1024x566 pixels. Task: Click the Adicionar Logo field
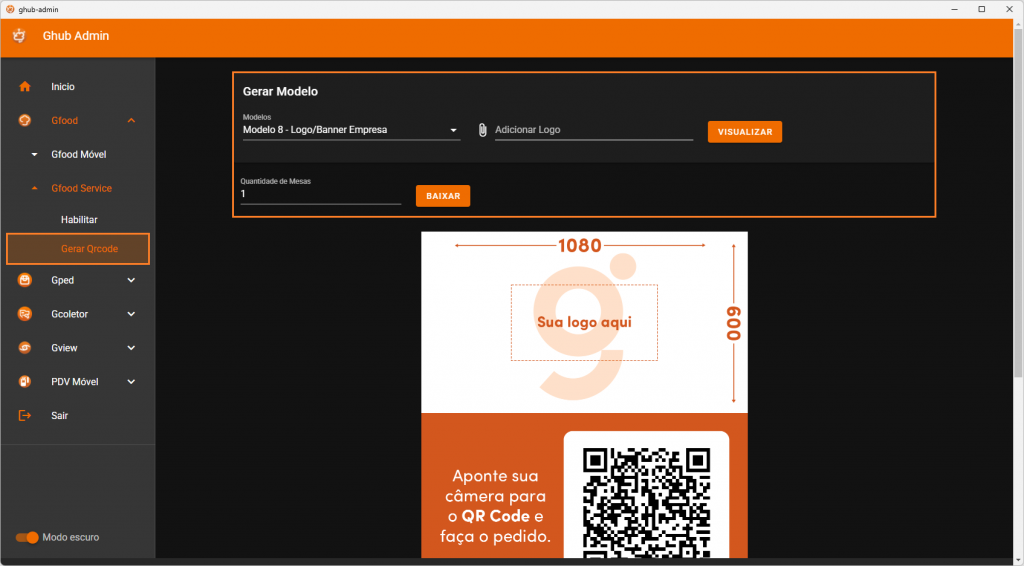594,130
